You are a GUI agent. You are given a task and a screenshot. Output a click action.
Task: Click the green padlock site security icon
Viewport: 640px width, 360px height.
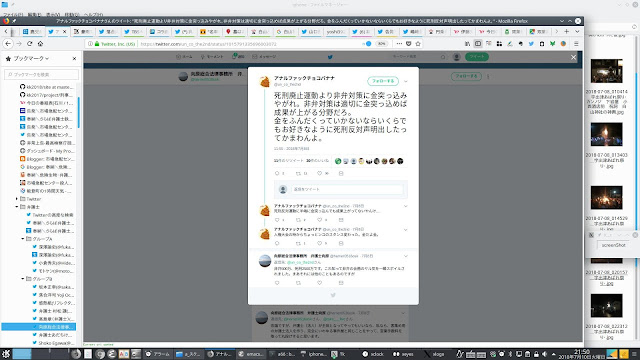point(97,44)
